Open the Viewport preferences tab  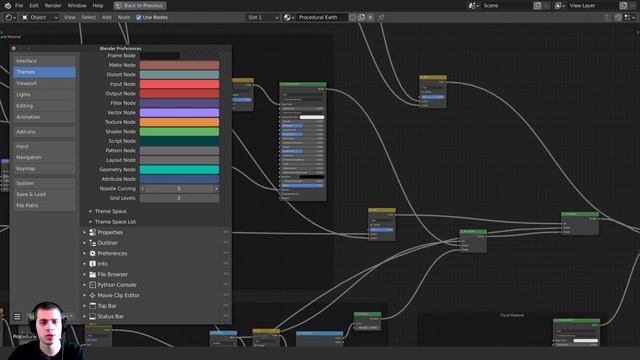click(x=44, y=83)
